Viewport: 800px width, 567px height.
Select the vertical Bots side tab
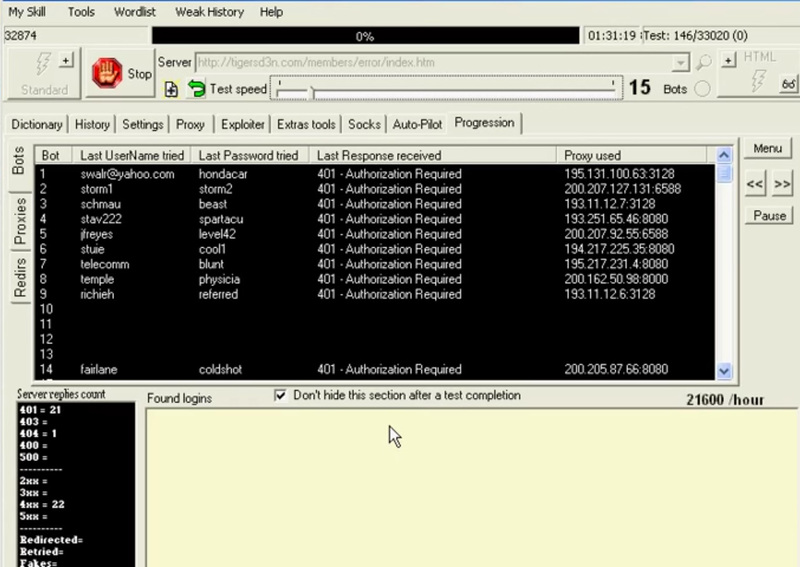tap(19, 161)
